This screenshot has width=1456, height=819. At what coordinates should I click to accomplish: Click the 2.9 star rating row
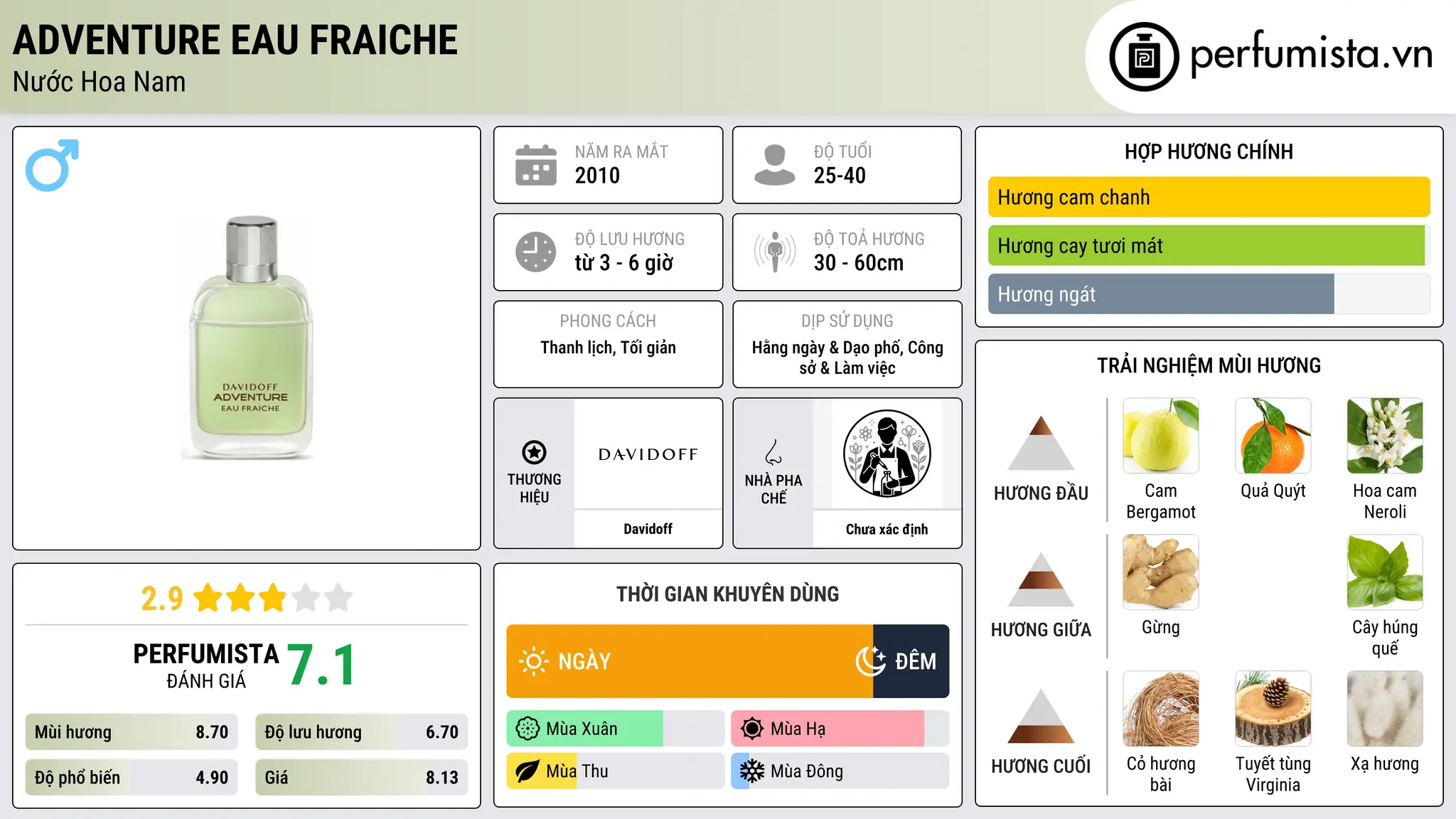pos(247,598)
